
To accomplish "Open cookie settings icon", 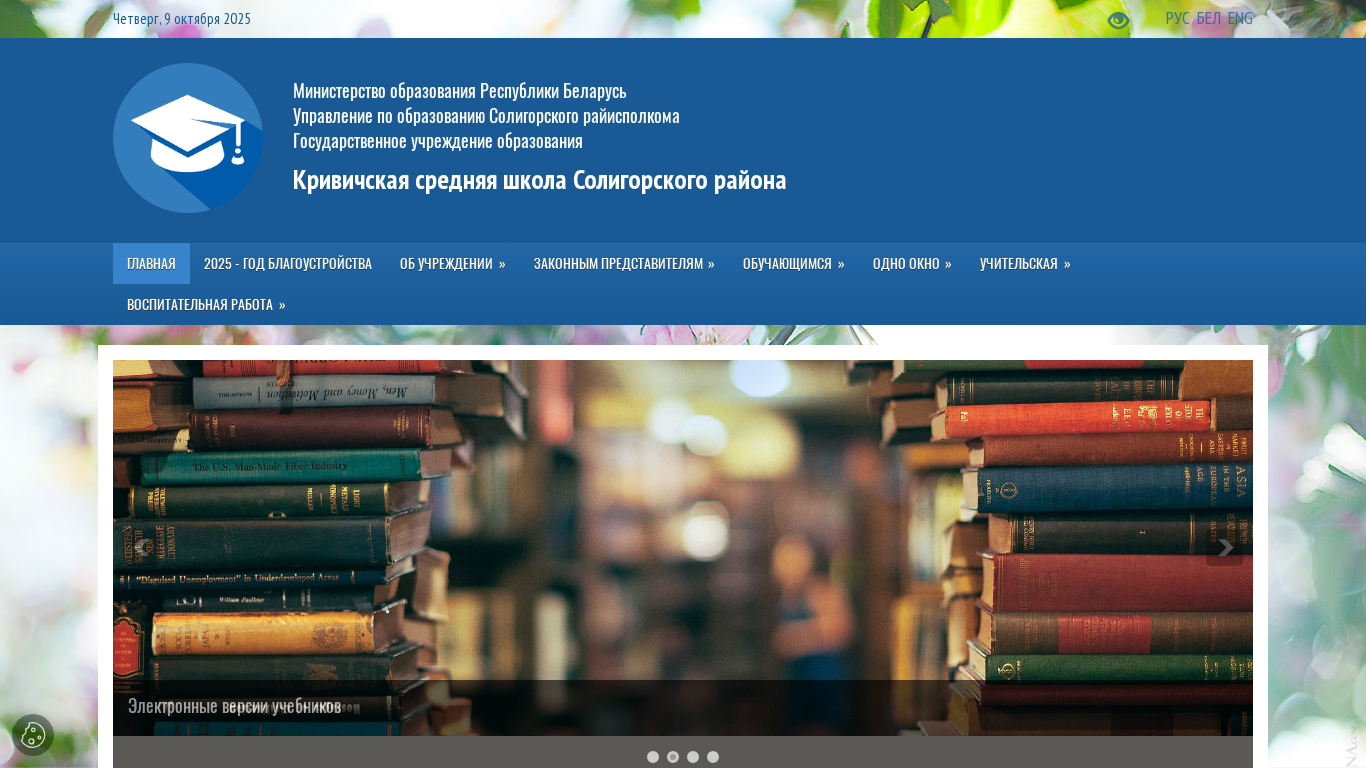I will pyautogui.click(x=33, y=735).
